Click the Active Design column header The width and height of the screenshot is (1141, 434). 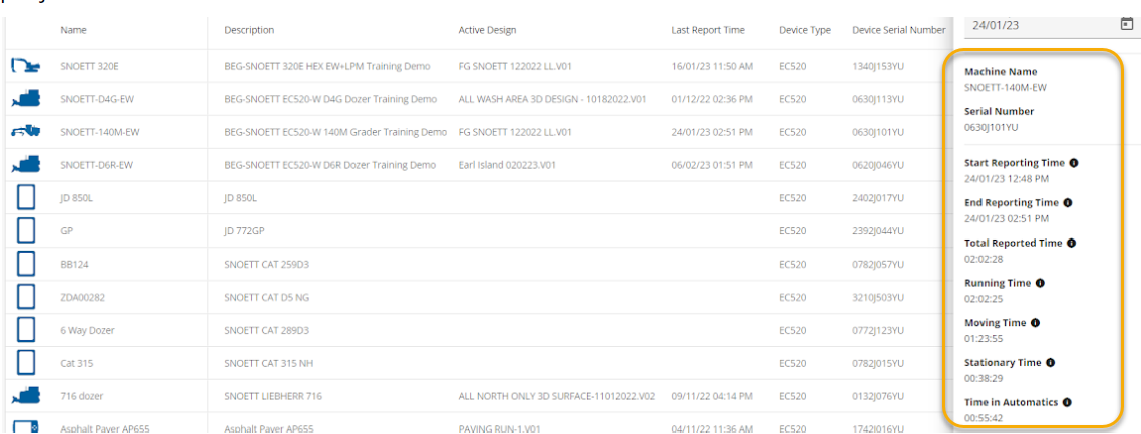(487, 30)
